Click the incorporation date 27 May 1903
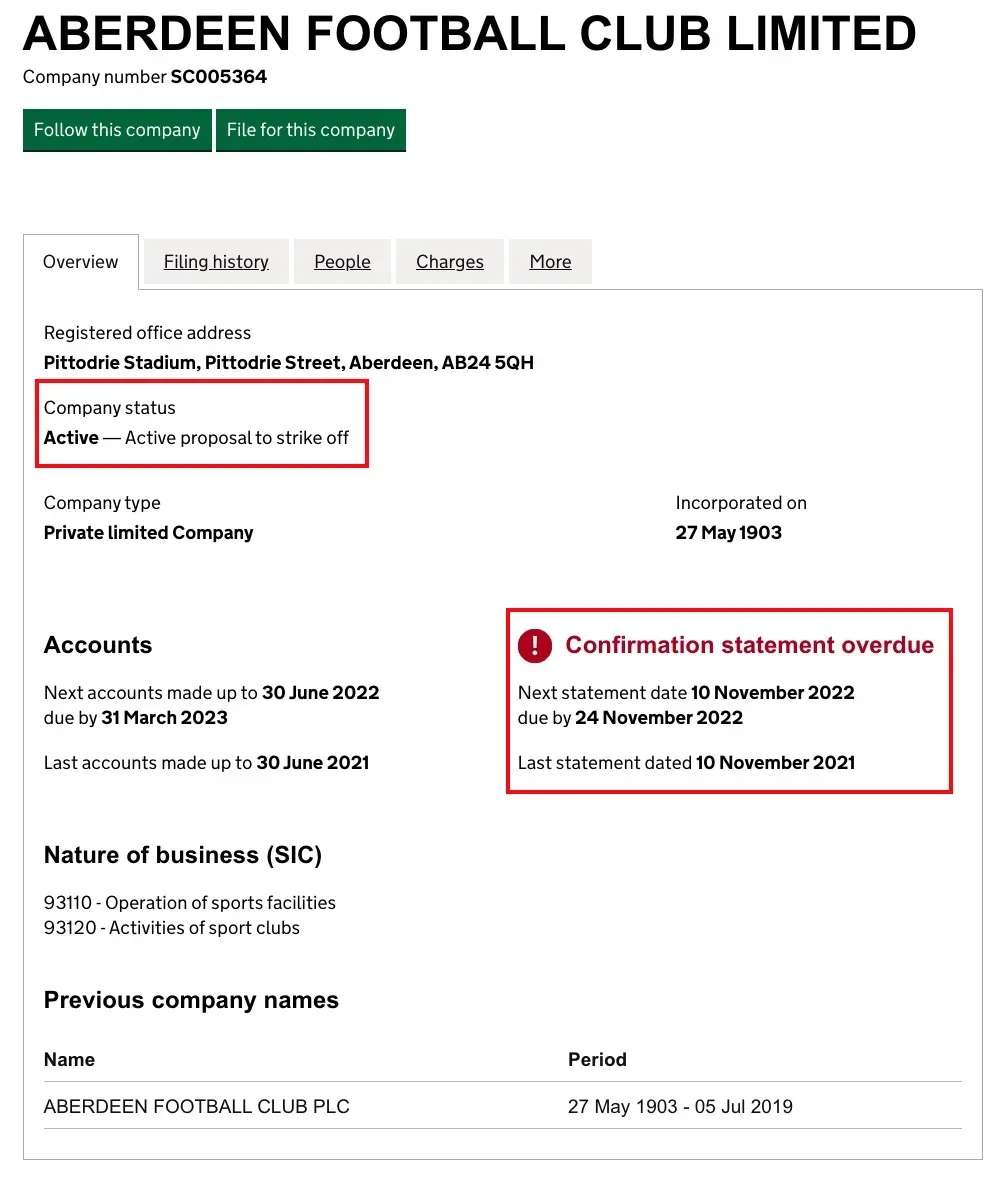 pyautogui.click(x=728, y=533)
